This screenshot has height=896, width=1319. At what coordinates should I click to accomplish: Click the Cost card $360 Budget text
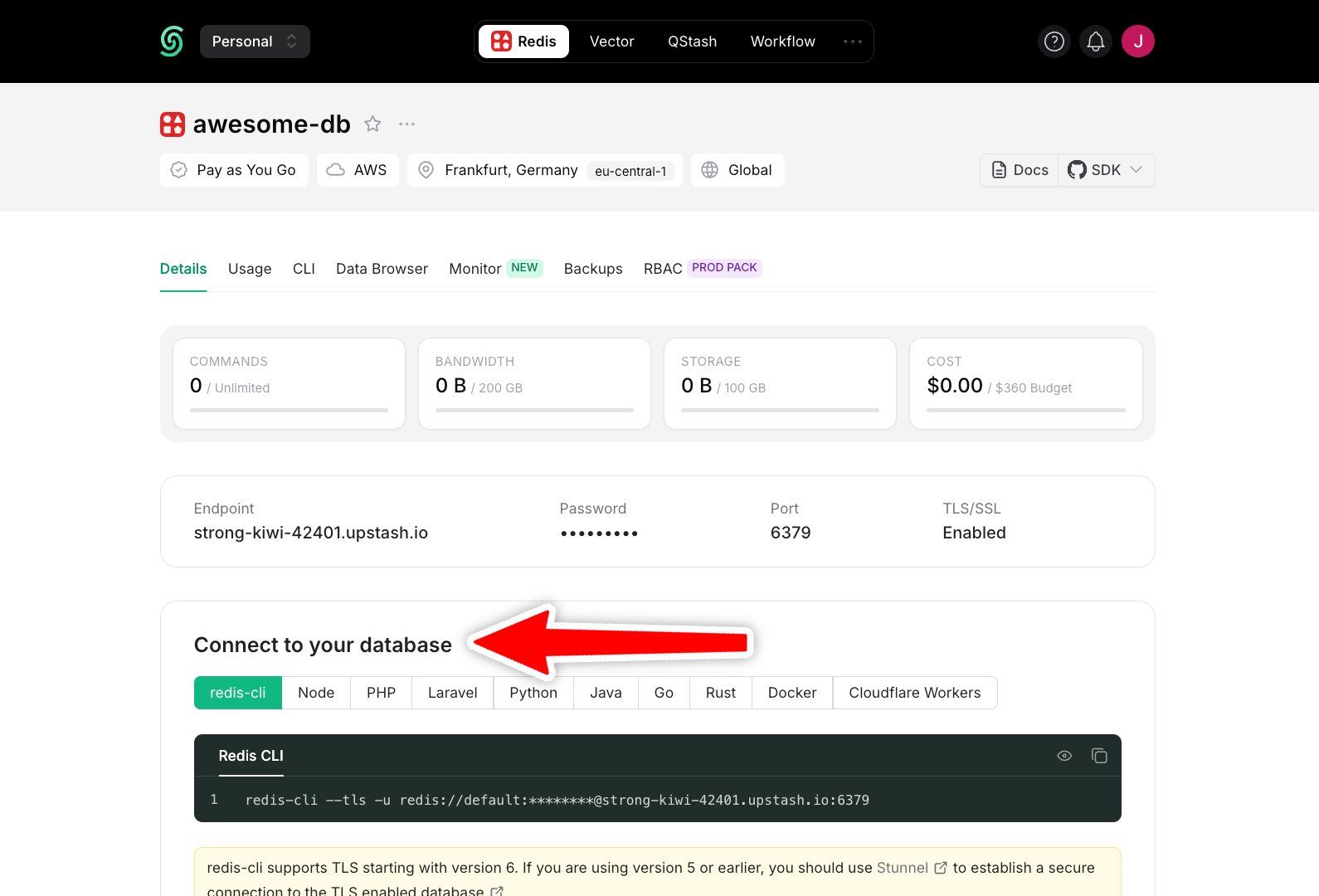coord(1034,388)
